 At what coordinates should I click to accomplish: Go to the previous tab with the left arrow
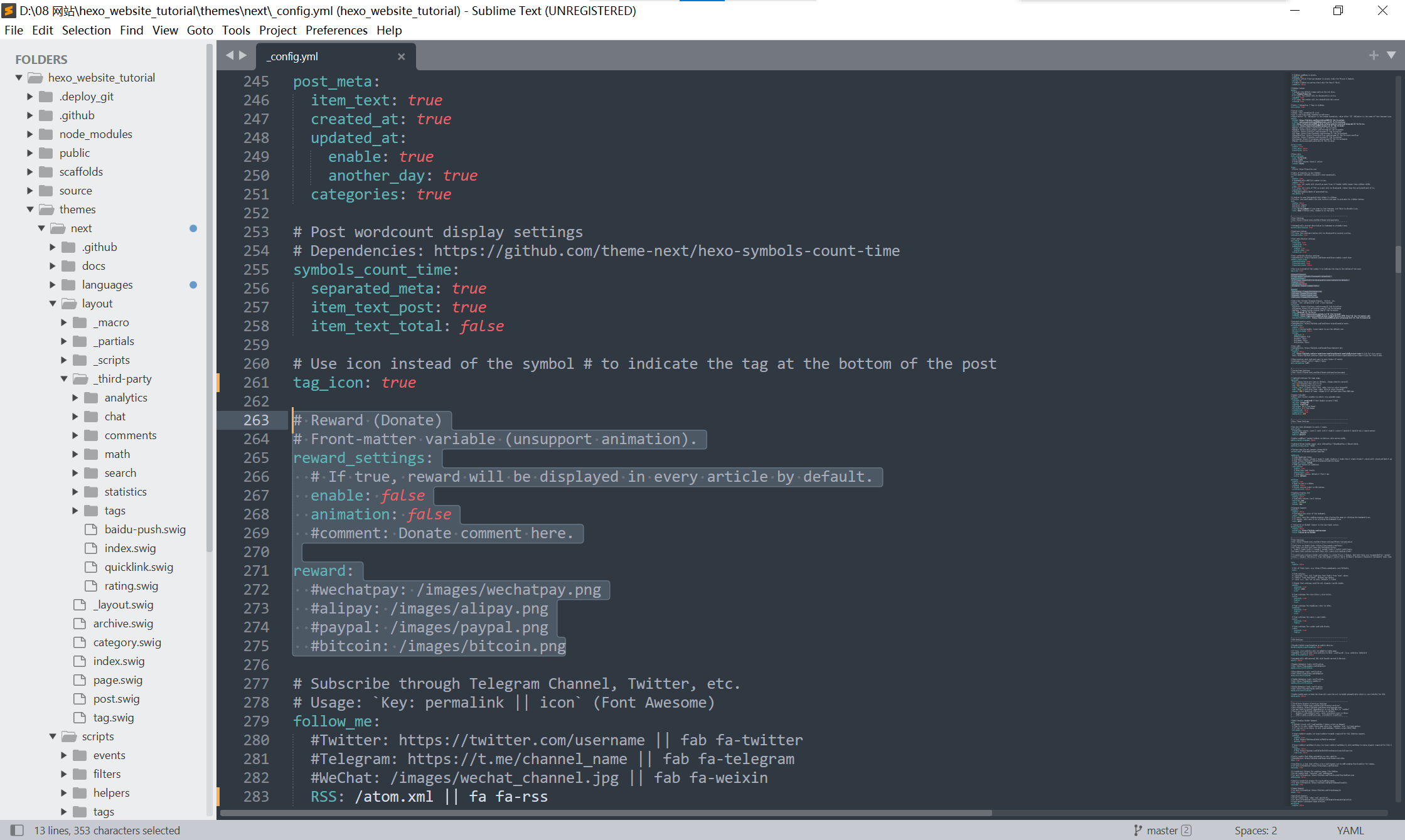[x=230, y=55]
